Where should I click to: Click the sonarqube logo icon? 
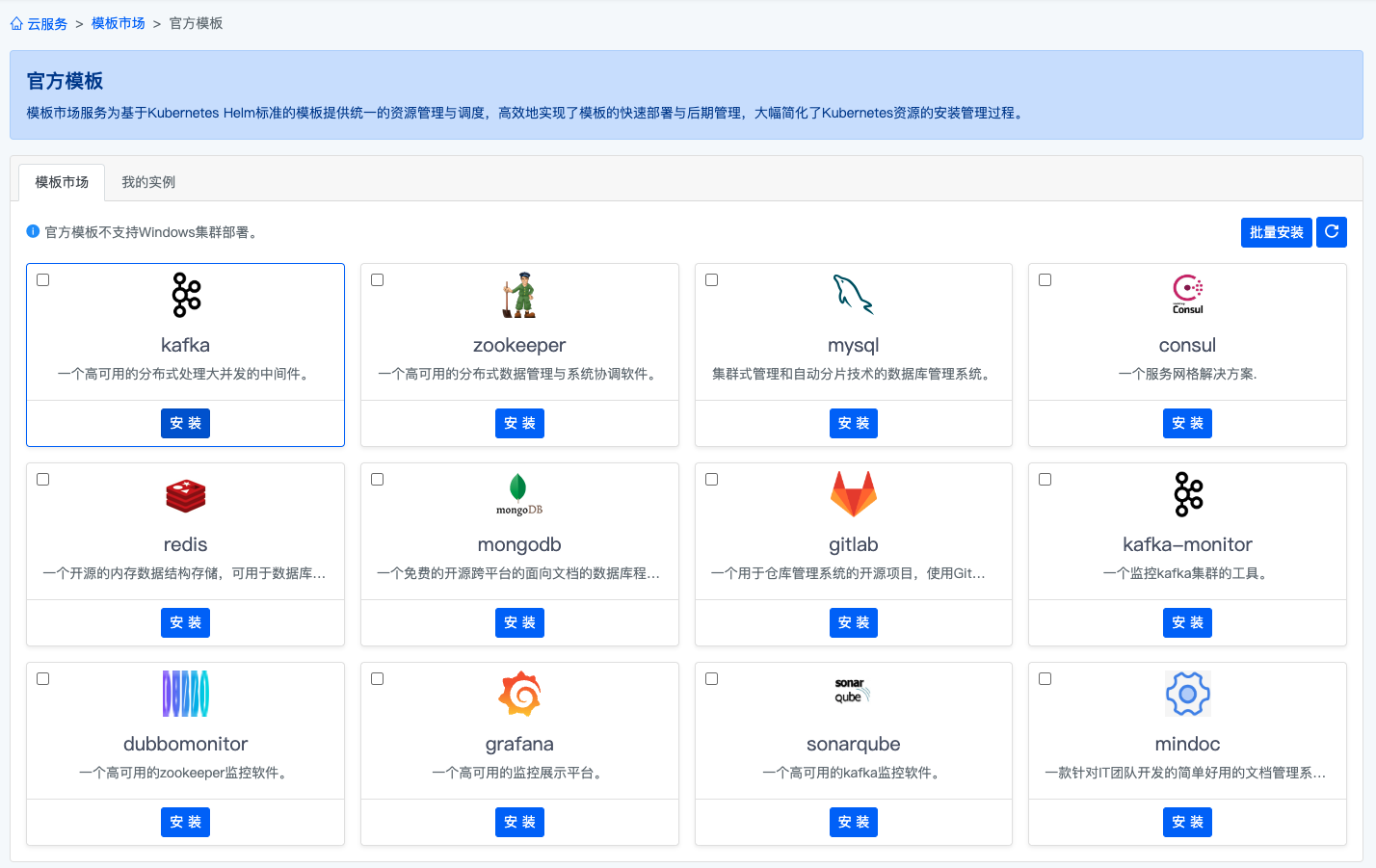pos(853,690)
